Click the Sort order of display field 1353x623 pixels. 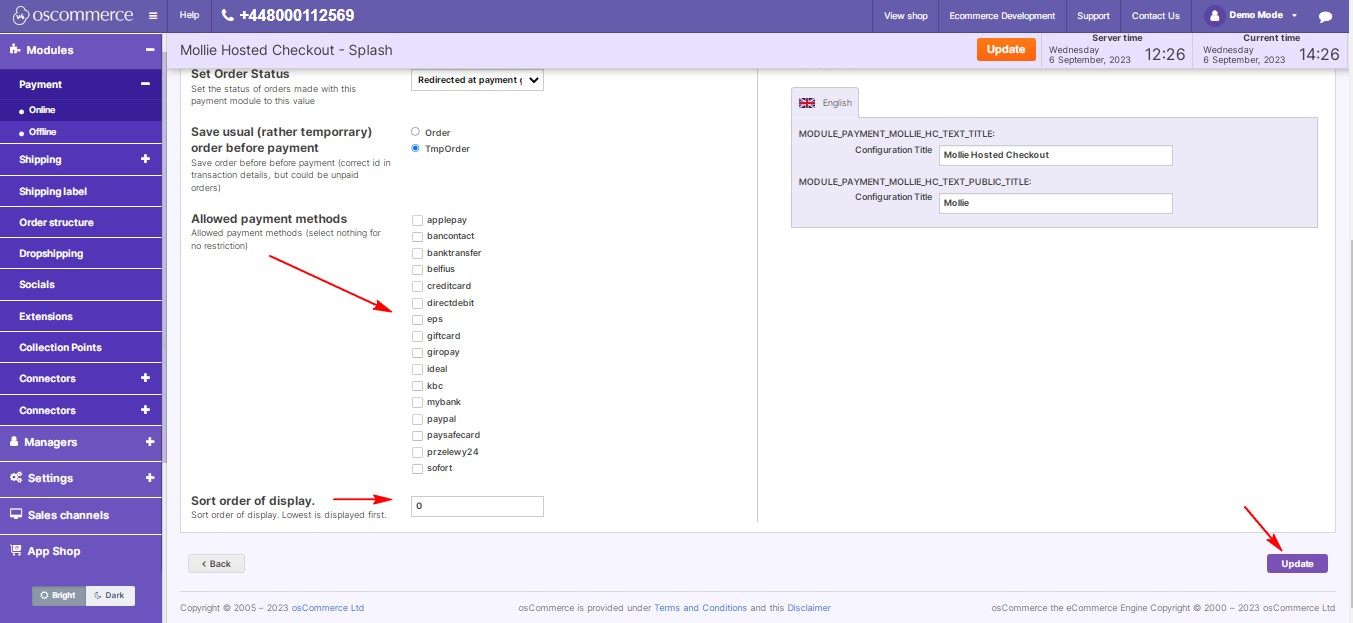coord(477,506)
